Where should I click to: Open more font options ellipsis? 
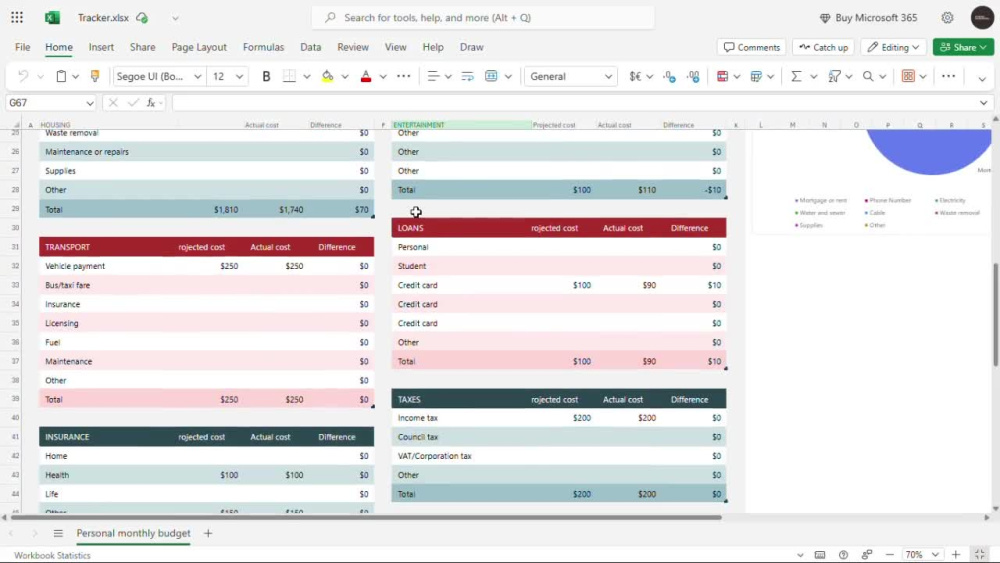point(404,77)
